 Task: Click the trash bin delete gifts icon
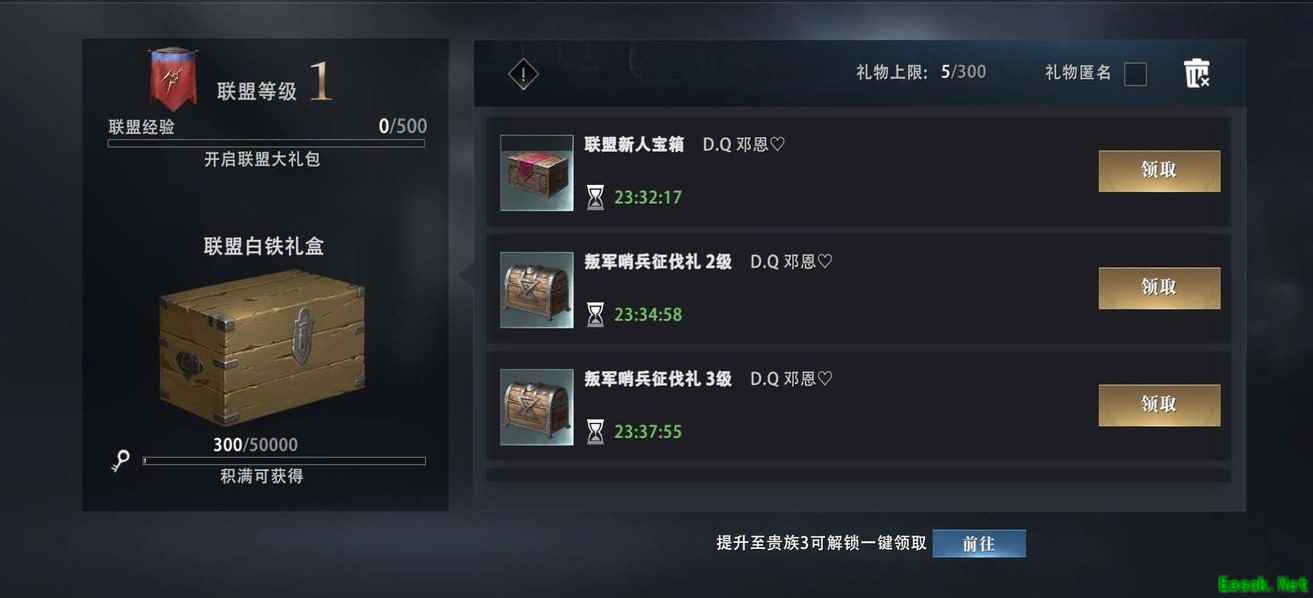pyautogui.click(x=1196, y=73)
